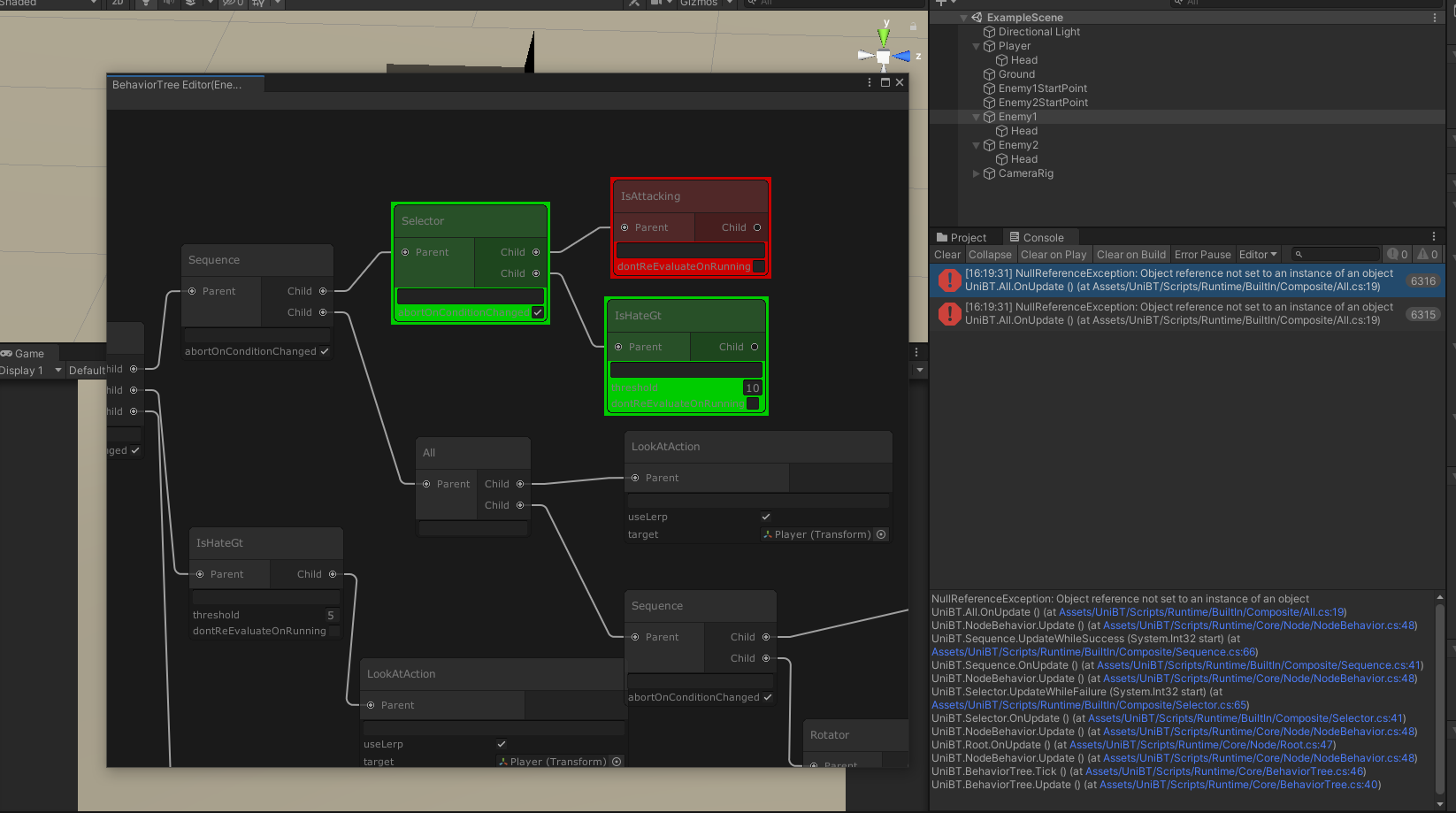Screen dimensions: 1456x813
Task: Maximize the BehaviorTree Editor window
Action: (885, 82)
